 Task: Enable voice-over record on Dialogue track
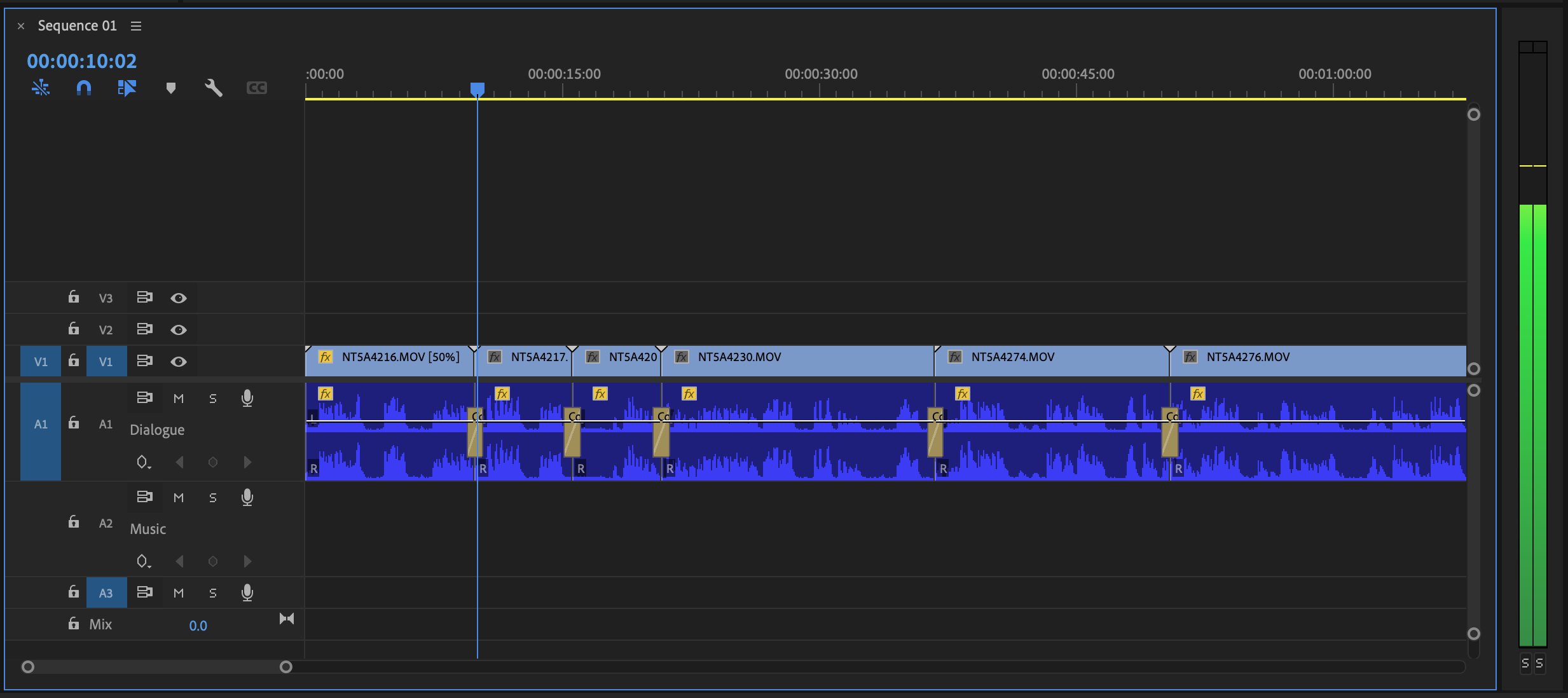[x=247, y=399]
